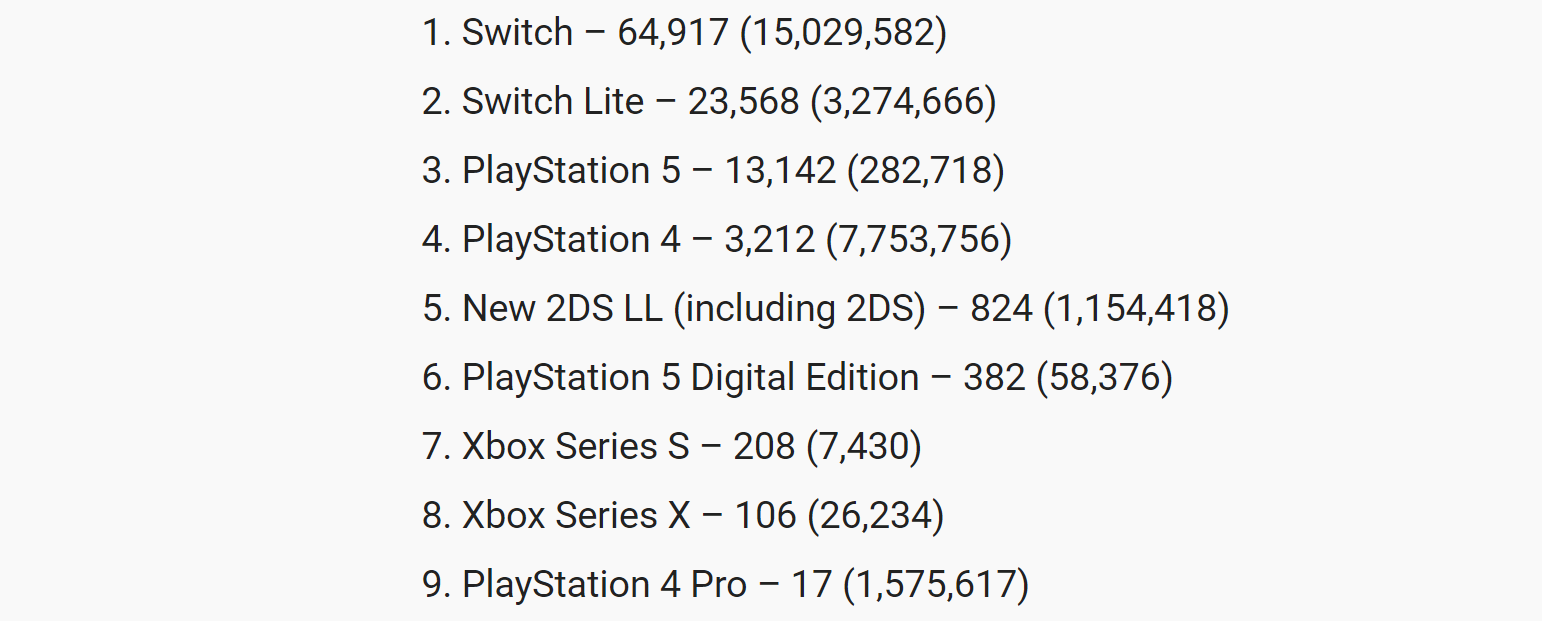Select the PlayStation 5 total 282,718
This screenshot has width=1542, height=621.
point(926,171)
